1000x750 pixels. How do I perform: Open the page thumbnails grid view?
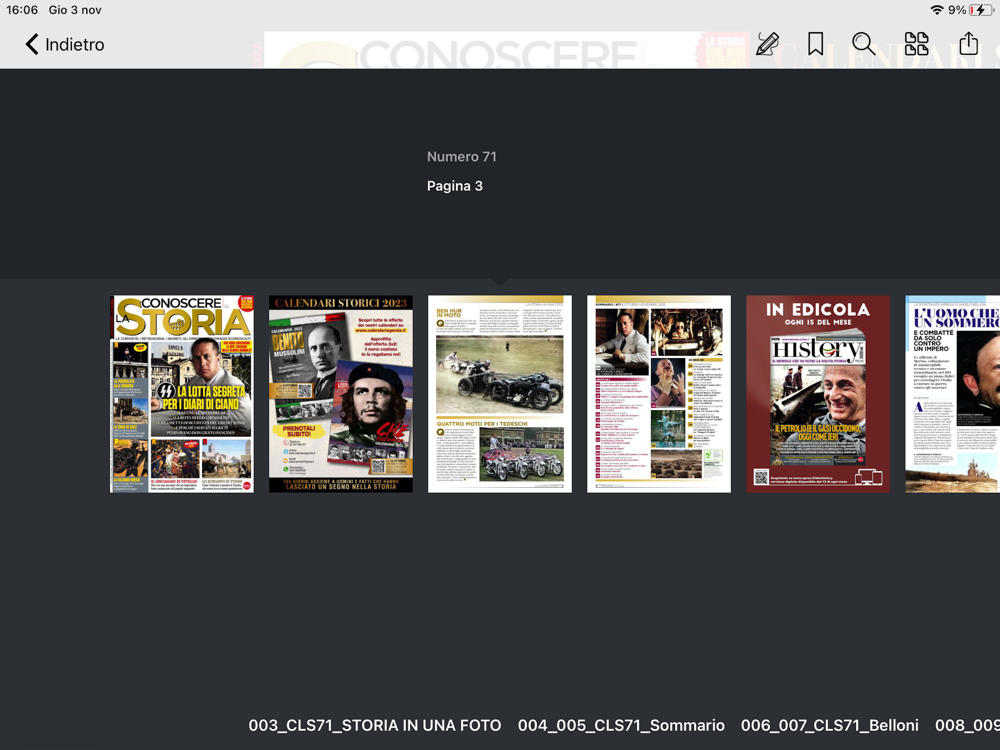pos(916,44)
